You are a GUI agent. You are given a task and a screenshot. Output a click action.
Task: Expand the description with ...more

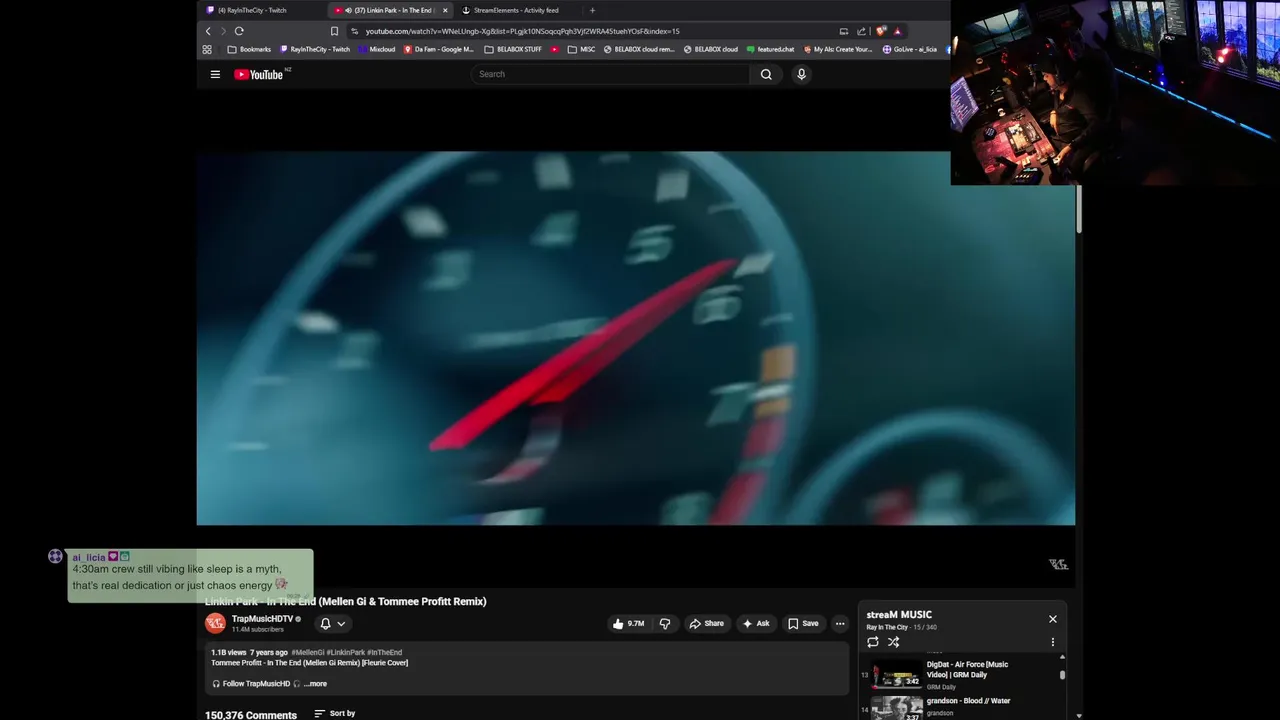point(315,684)
